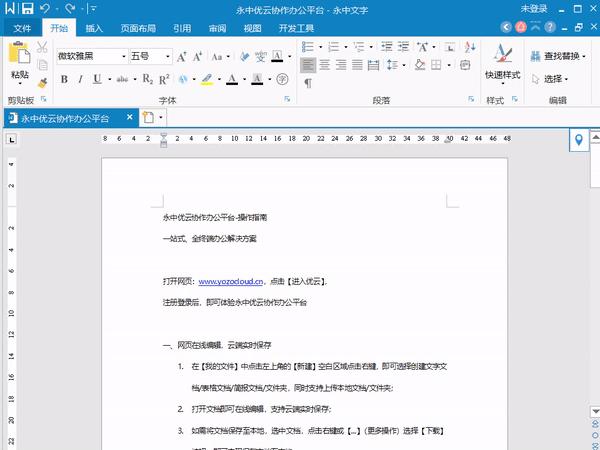600x450 pixels.
Task: Apply Subscript R₂ formatting
Action: tap(148, 79)
